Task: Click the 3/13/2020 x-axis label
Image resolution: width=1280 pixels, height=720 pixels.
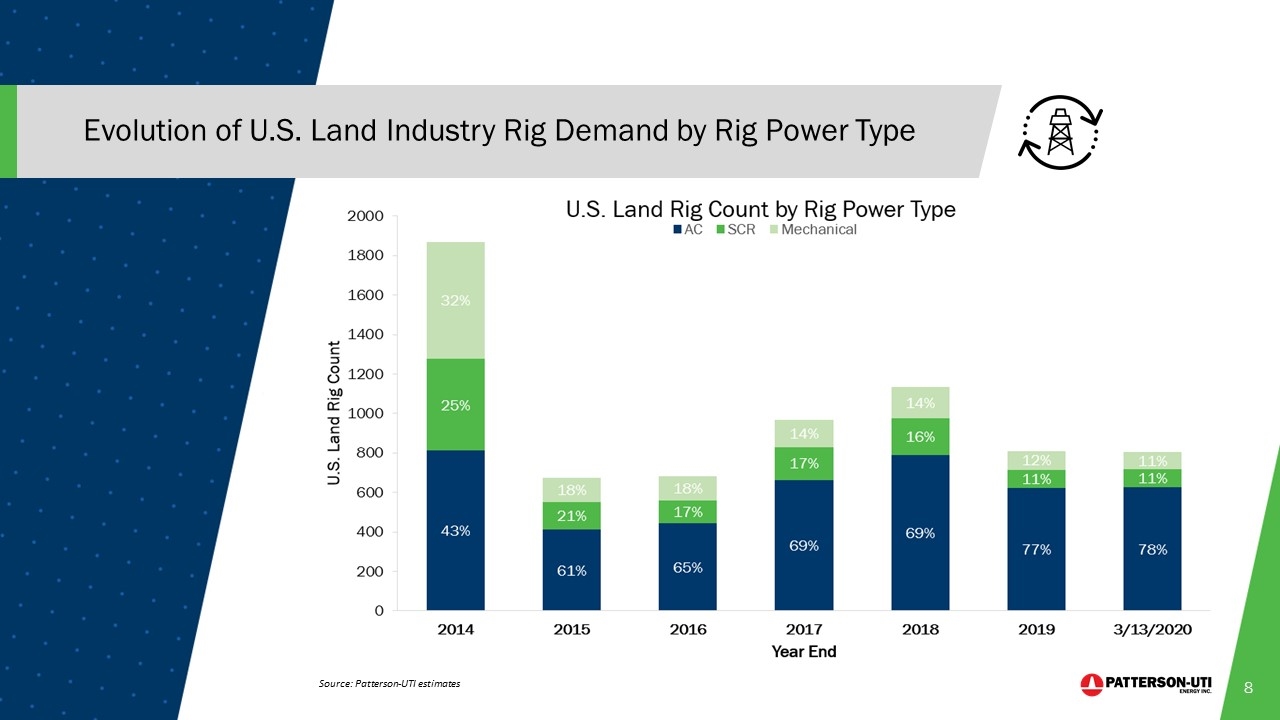Action: [1152, 629]
